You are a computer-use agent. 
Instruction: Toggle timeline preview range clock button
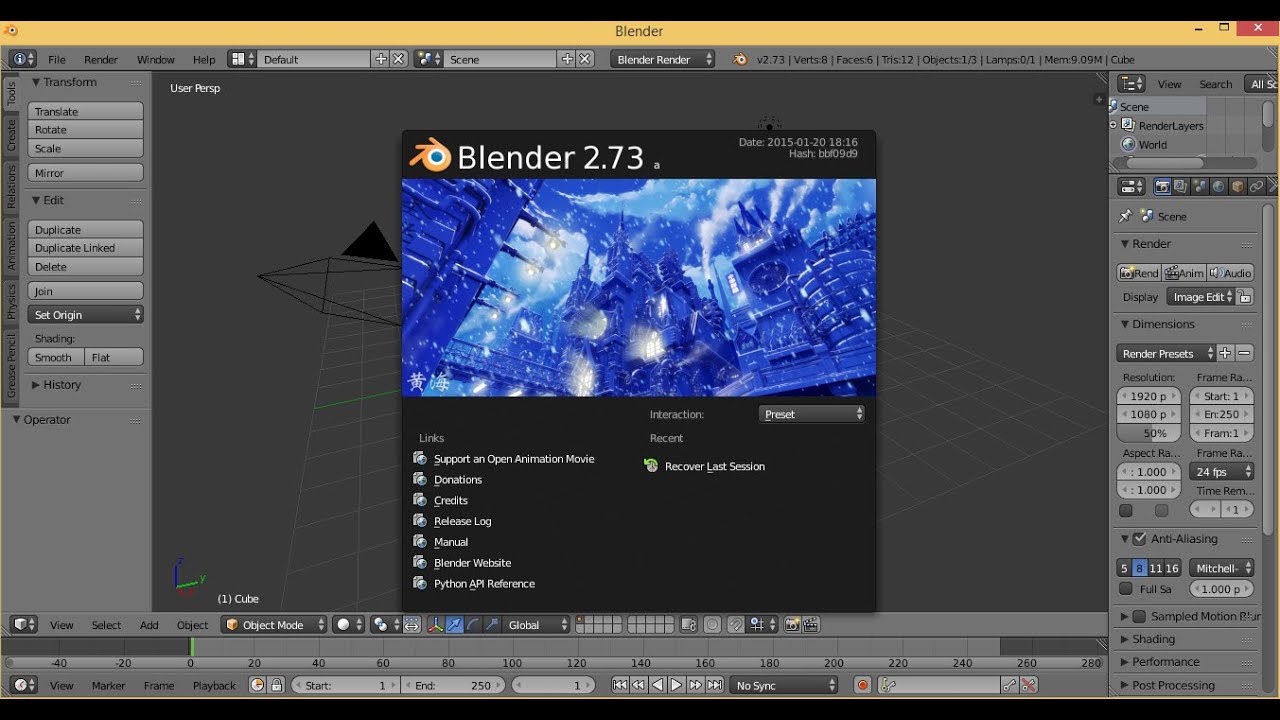[x=258, y=685]
